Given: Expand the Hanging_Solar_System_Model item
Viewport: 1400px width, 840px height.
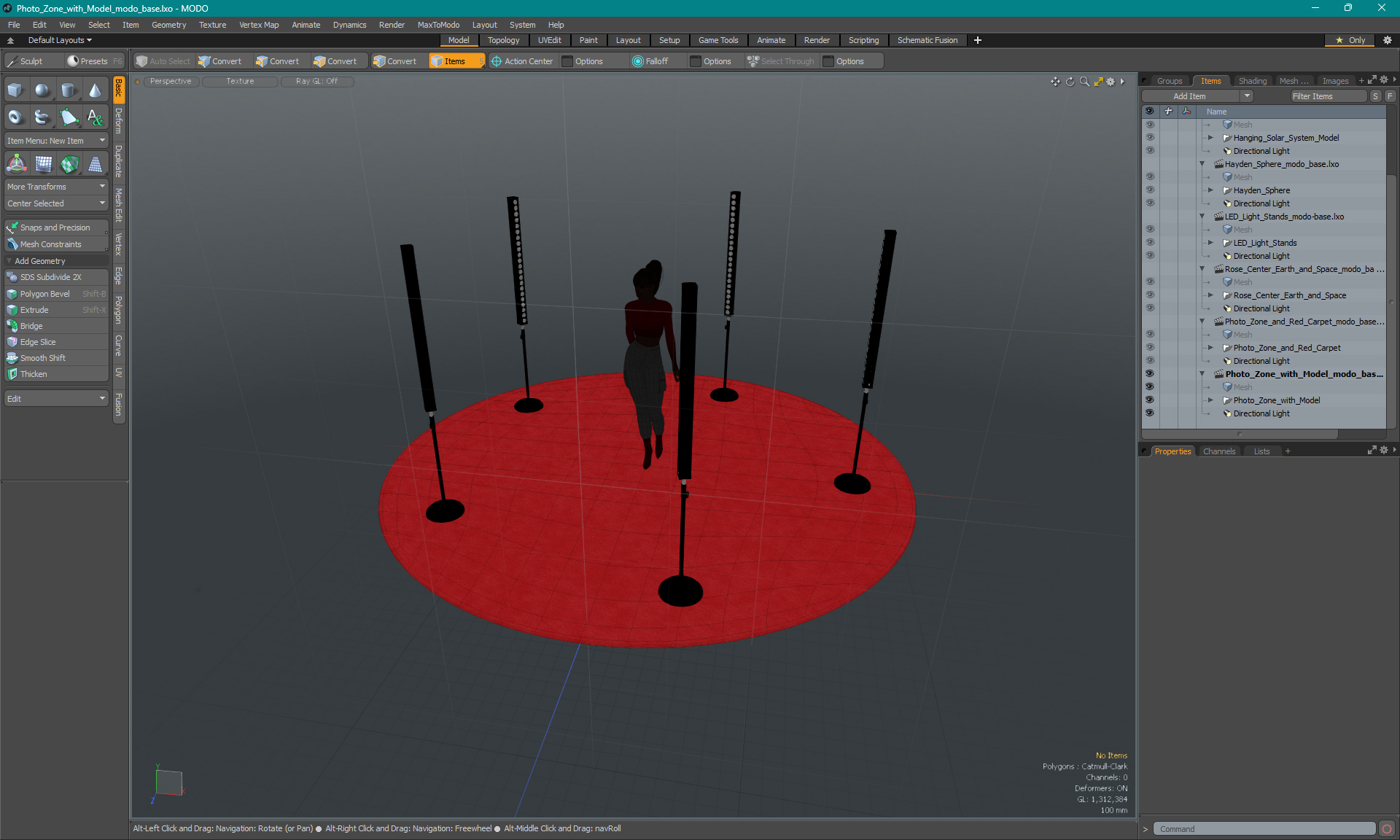Looking at the screenshot, I should [1211, 138].
